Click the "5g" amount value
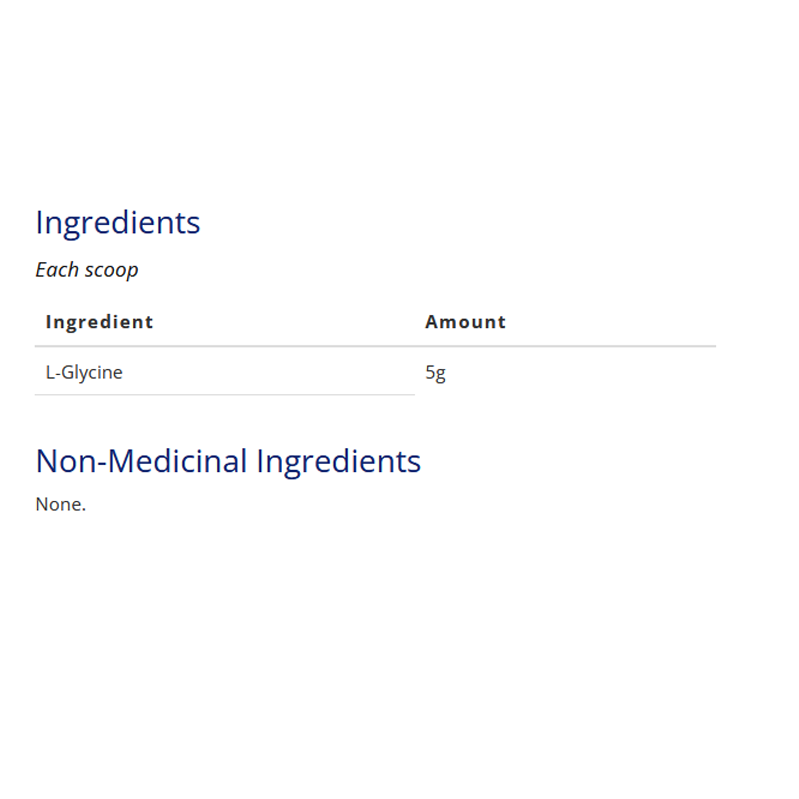The width and height of the screenshot is (799, 799). 435,373
